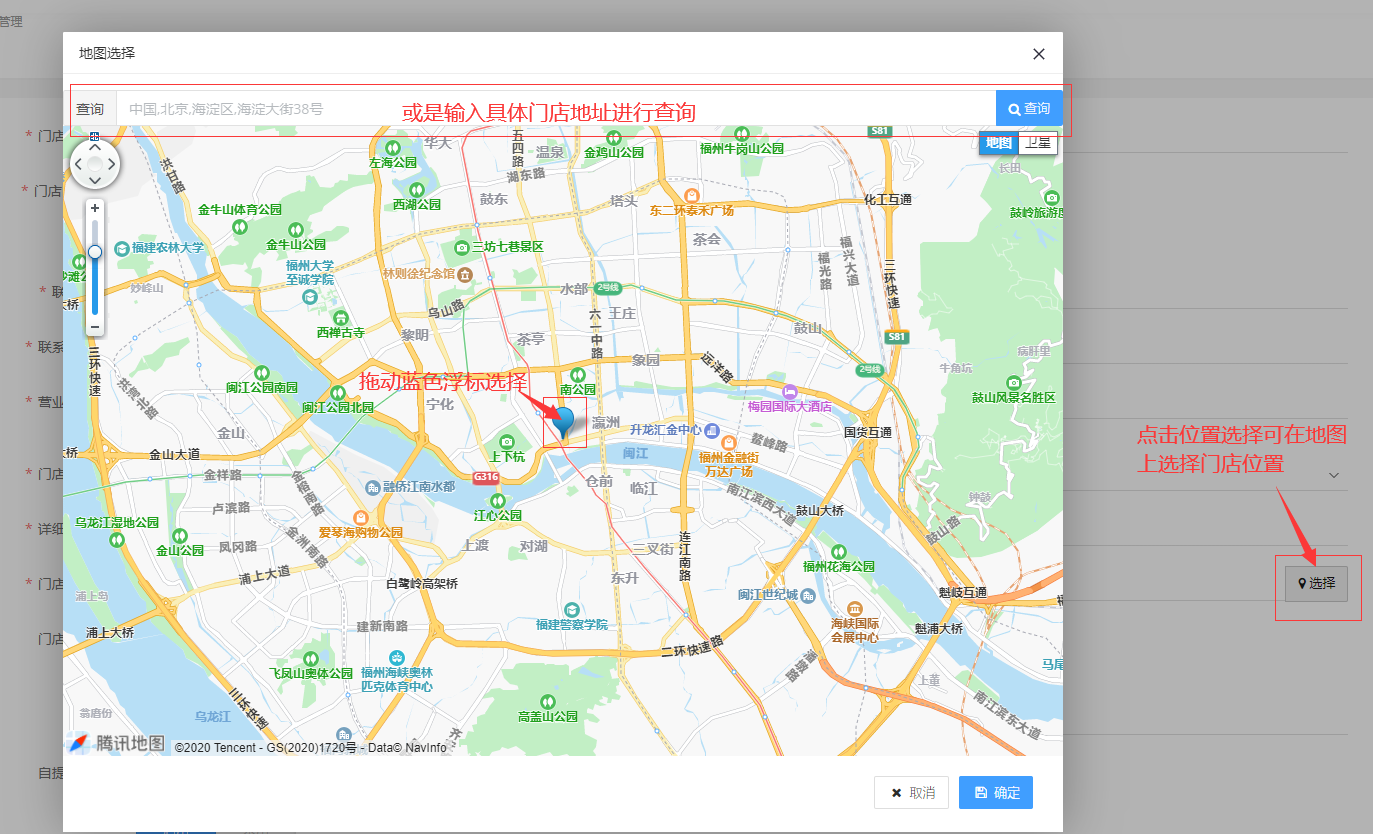The image size is (1373, 834).
Task: Click the zoom slider handle
Action: [x=95, y=252]
